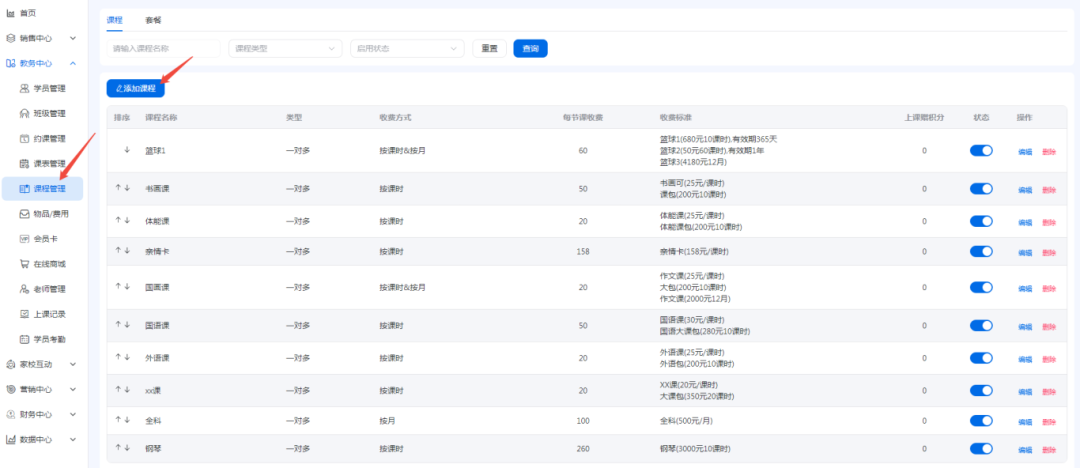Viewport: 1080px width, 468px height.
Task: Disable the 国语课 status switch
Action: (981, 325)
